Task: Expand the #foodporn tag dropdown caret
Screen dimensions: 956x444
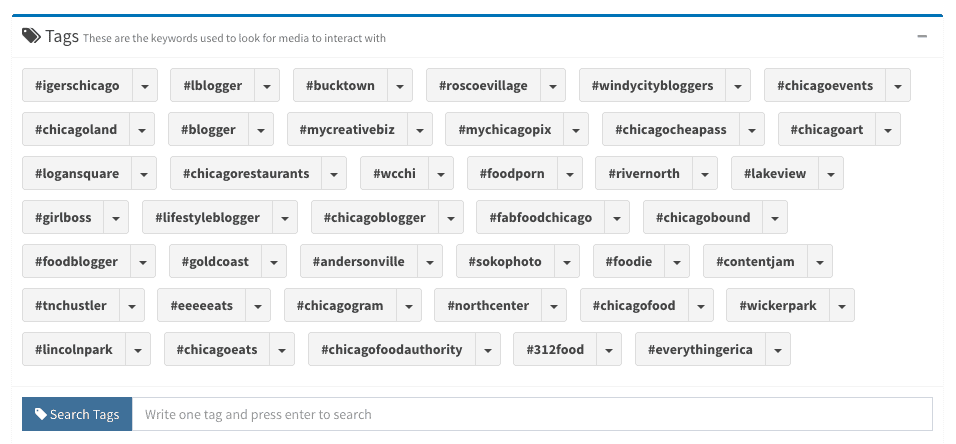Action: tap(569, 173)
